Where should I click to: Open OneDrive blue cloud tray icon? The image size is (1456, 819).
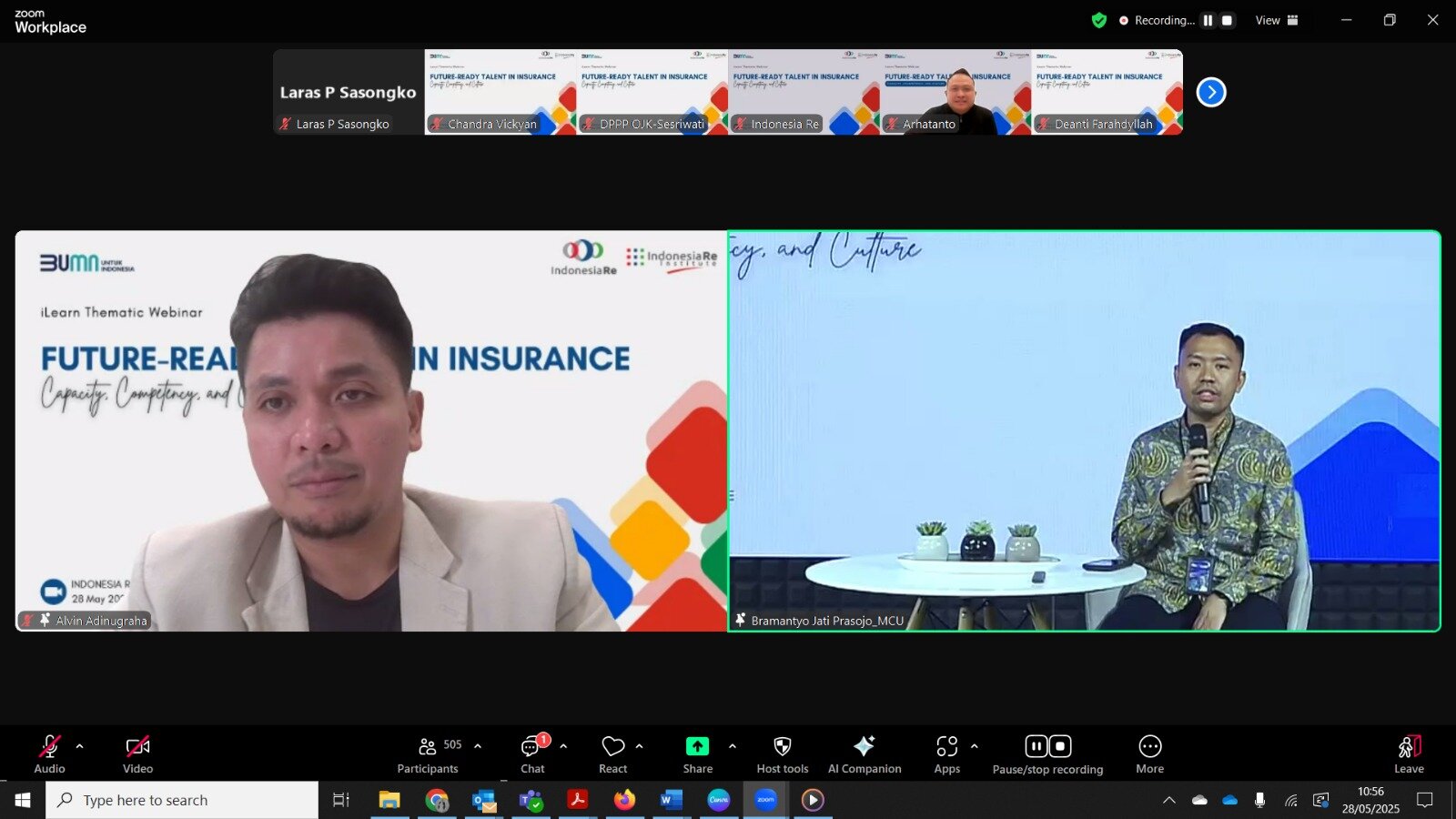click(1230, 800)
